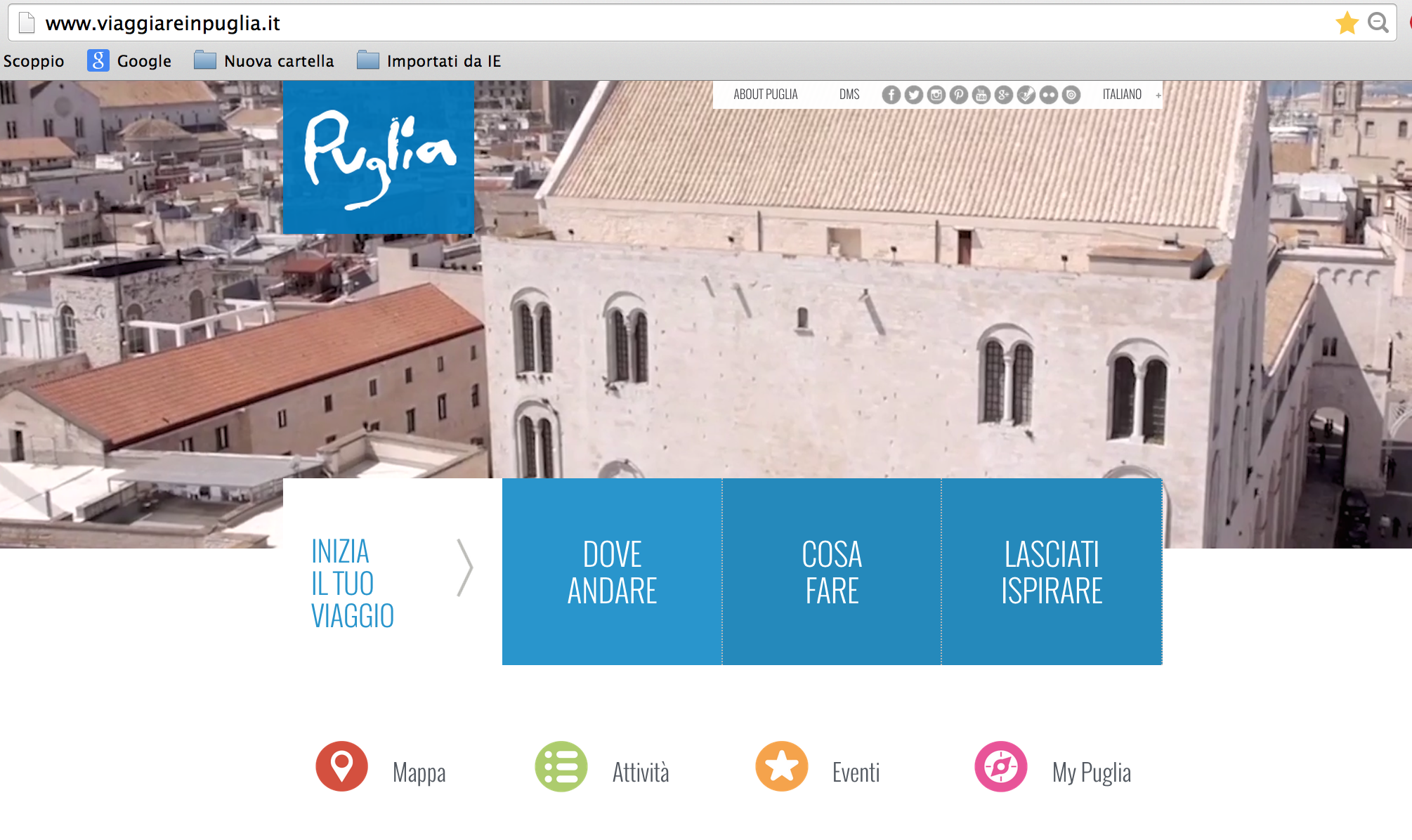This screenshot has height=840, width=1412.
Task: Click the red Mappa pin icon
Action: pos(341,766)
